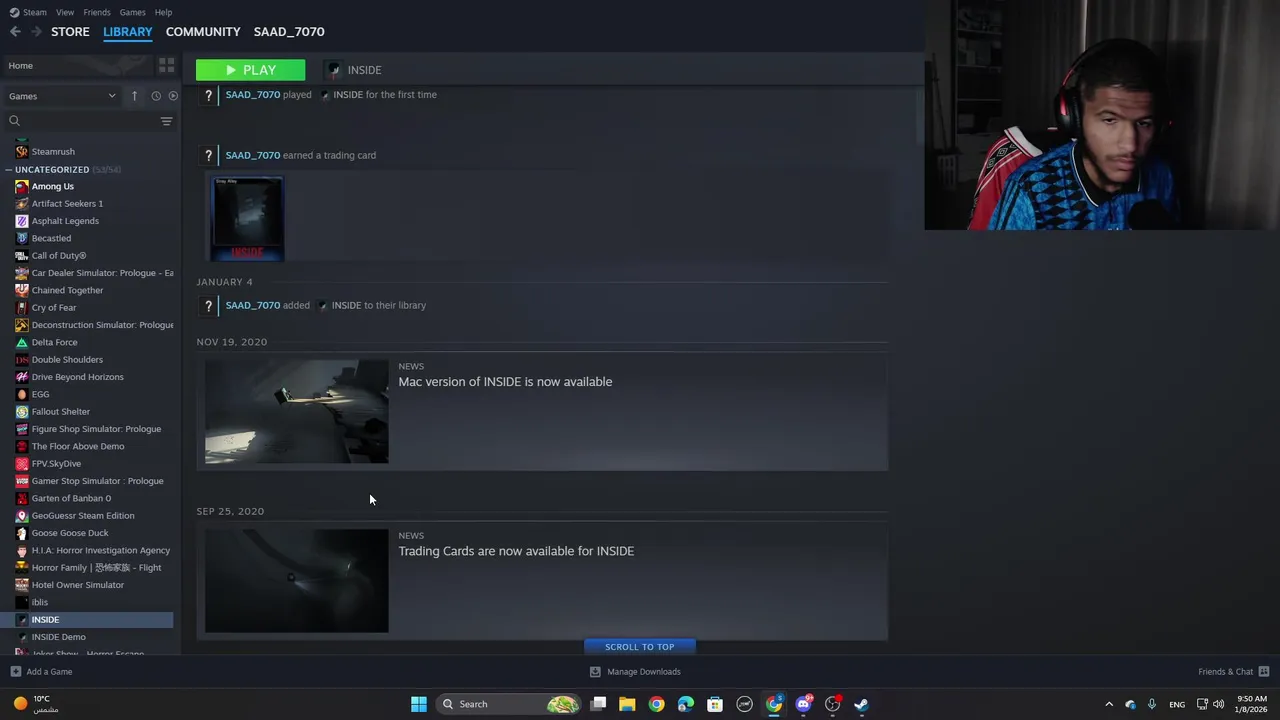Click Add a Game

pyautogui.click(x=41, y=672)
